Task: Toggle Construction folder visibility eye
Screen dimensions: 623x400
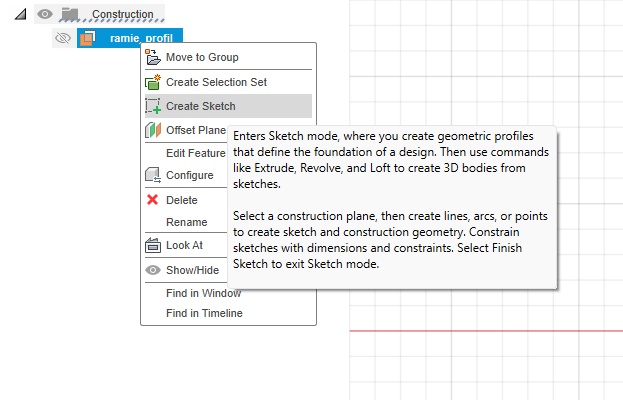Action: pos(44,15)
